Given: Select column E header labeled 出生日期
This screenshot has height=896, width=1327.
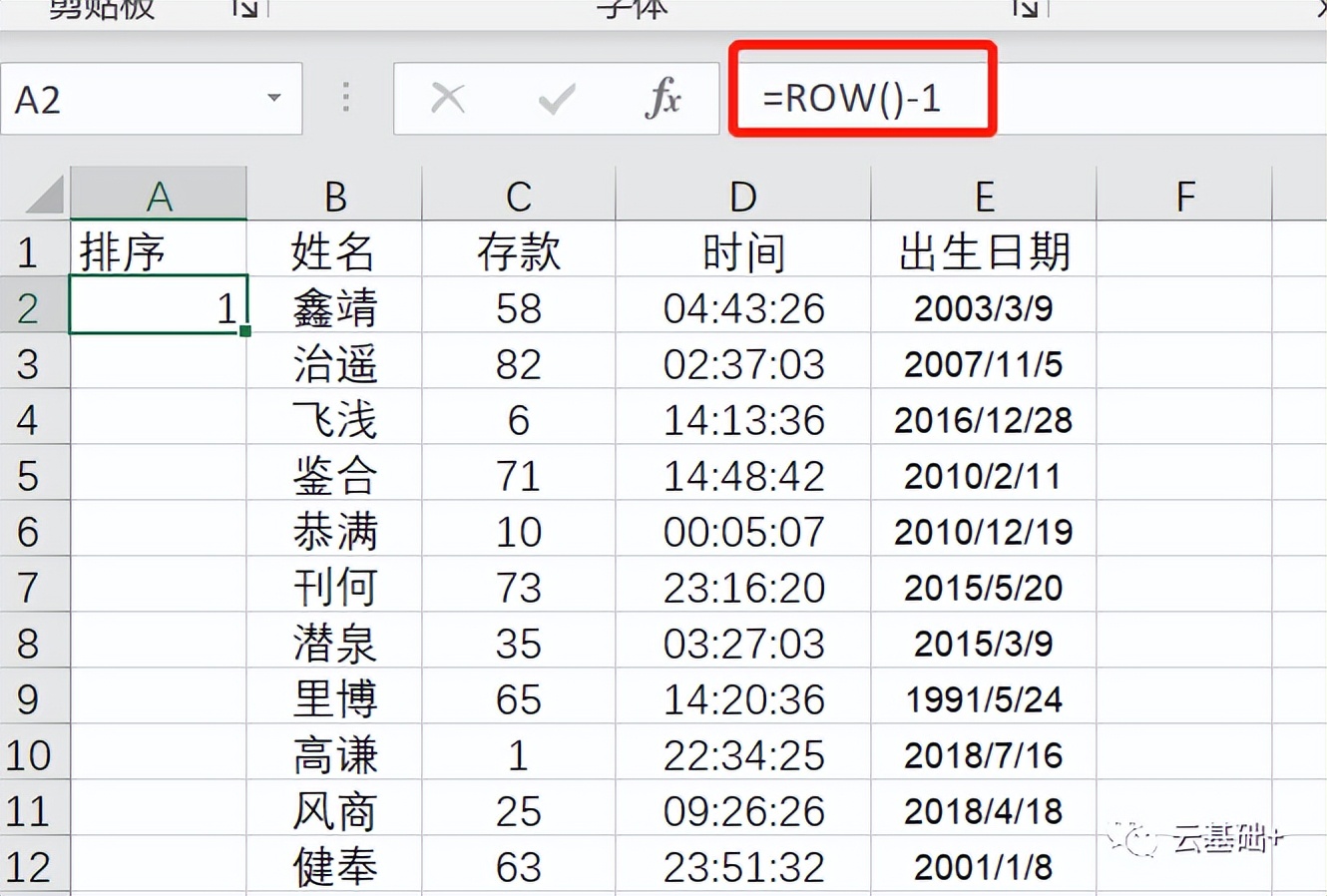Looking at the screenshot, I should (x=985, y=194).
